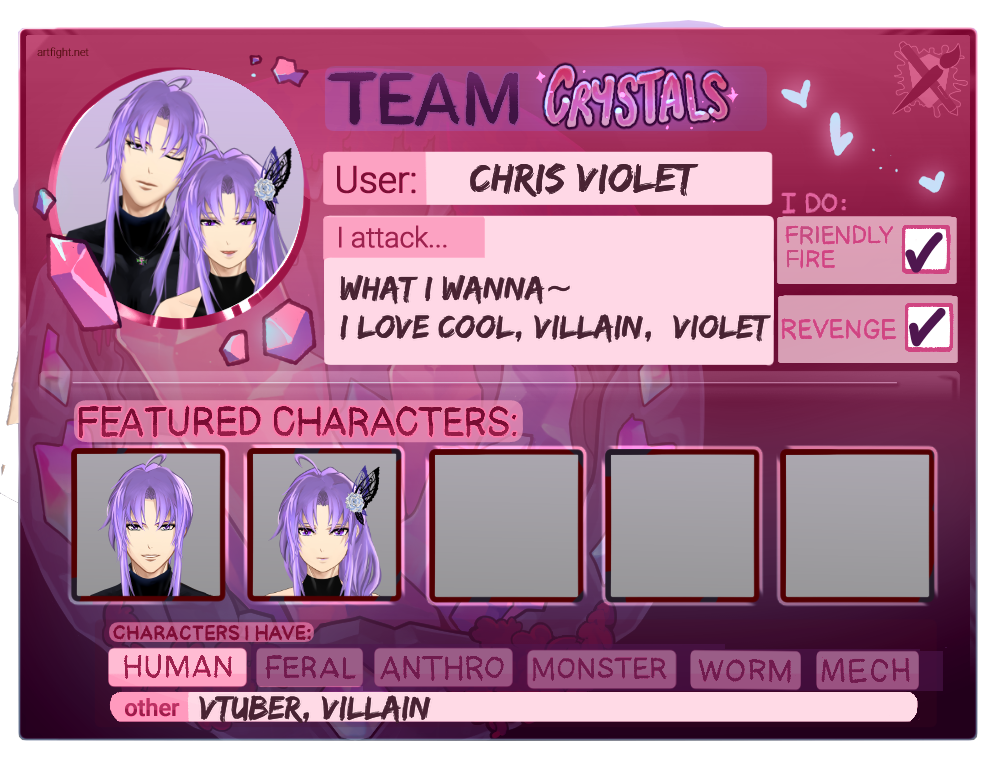1000x763 pixels.
Task: Select the MONSTER character type tag
Action: pyautogui.click(x=601, y=669)
